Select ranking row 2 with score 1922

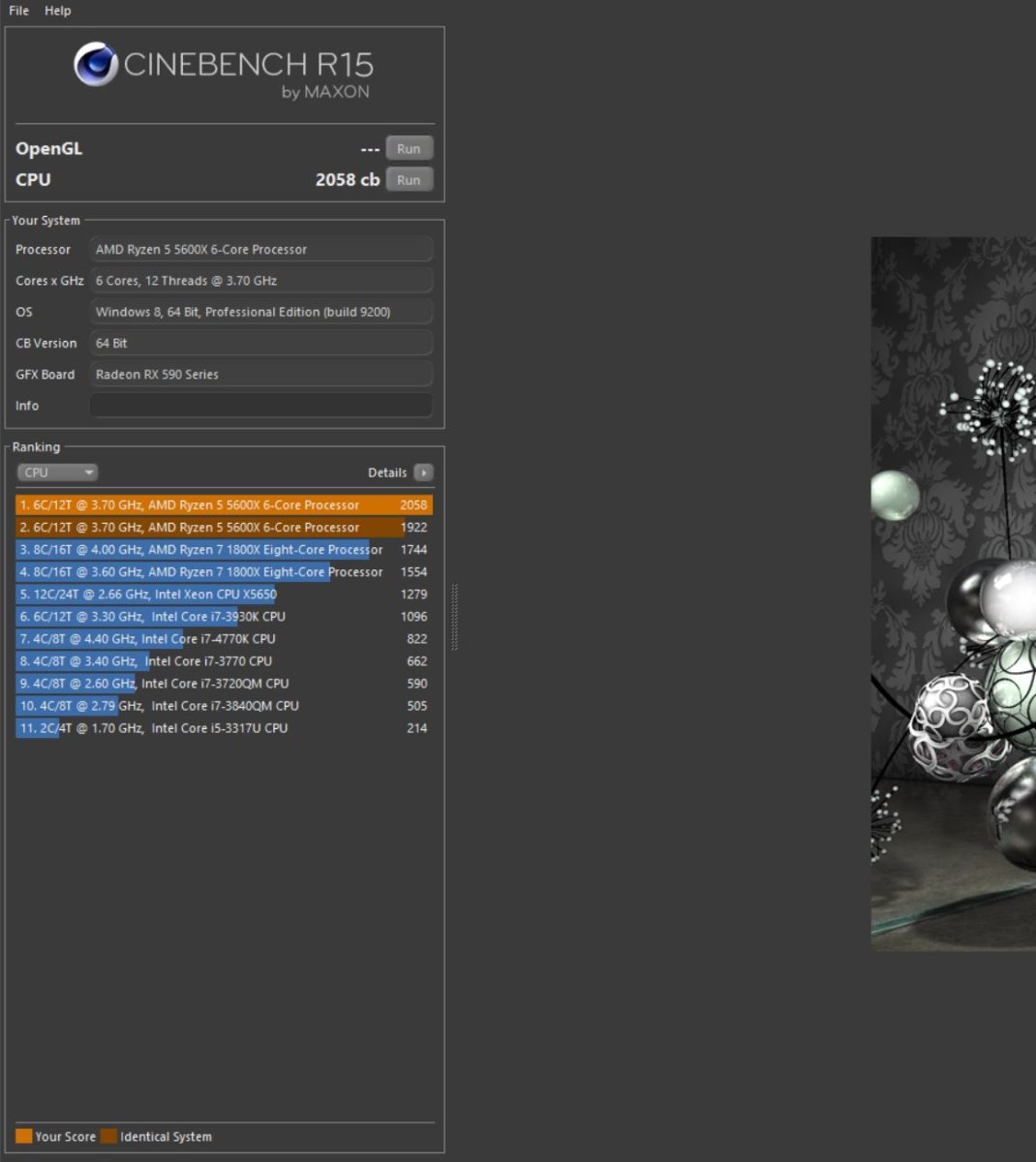click(x=224, y=527)
